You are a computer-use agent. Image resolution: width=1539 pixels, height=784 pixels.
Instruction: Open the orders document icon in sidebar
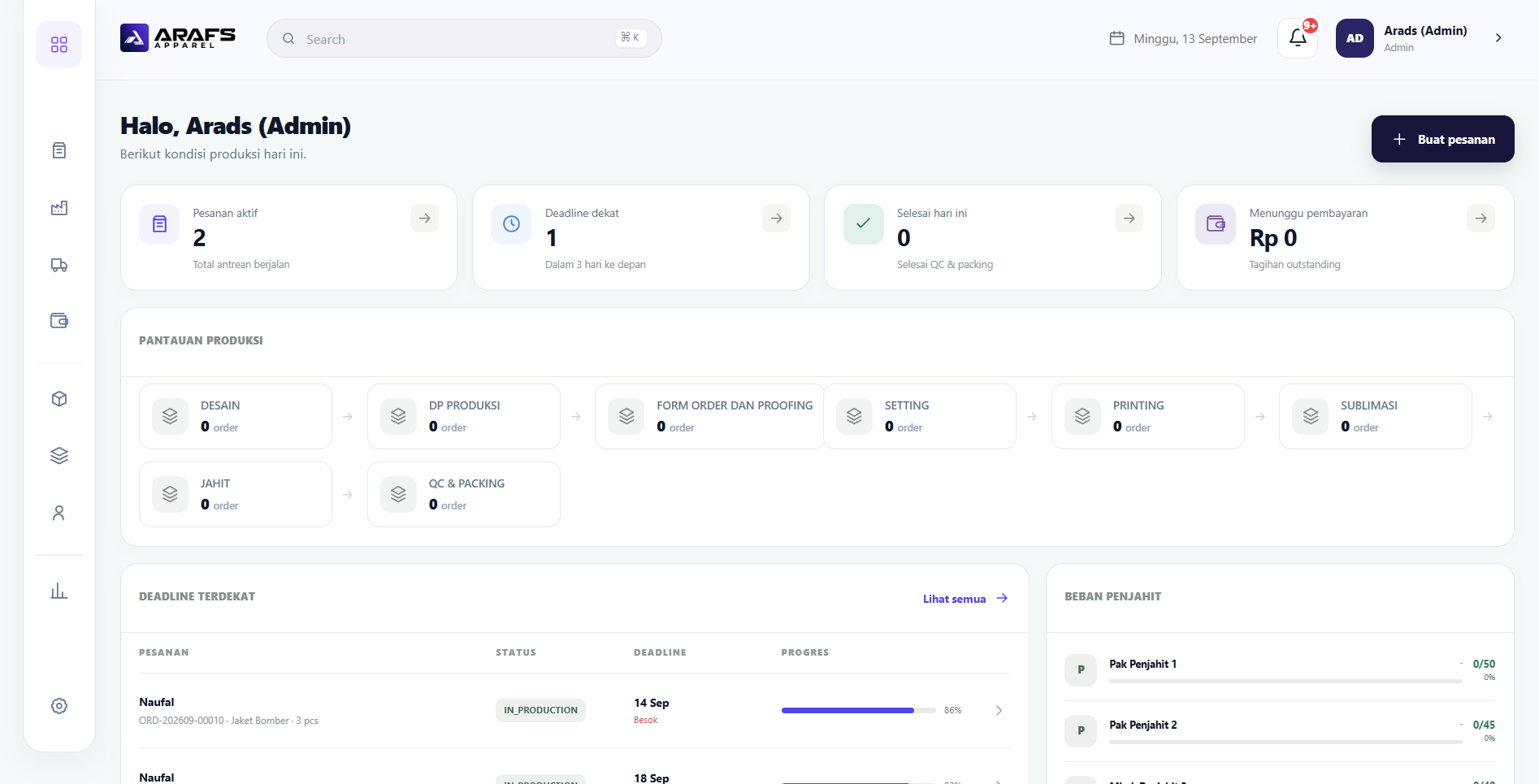[x=59, y=150]
